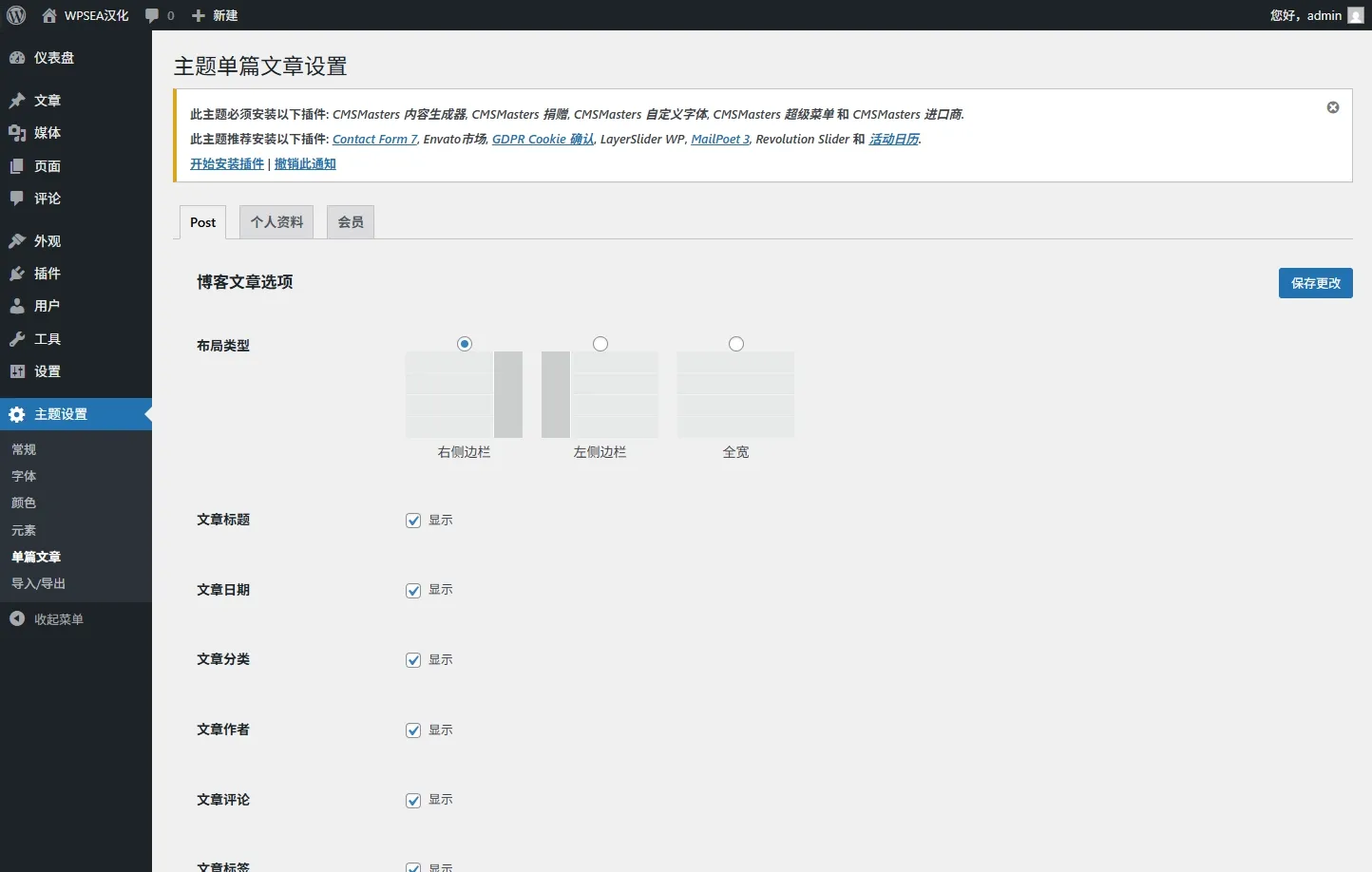Dismiss the plugin notice with X icon

pos(1333,107)
